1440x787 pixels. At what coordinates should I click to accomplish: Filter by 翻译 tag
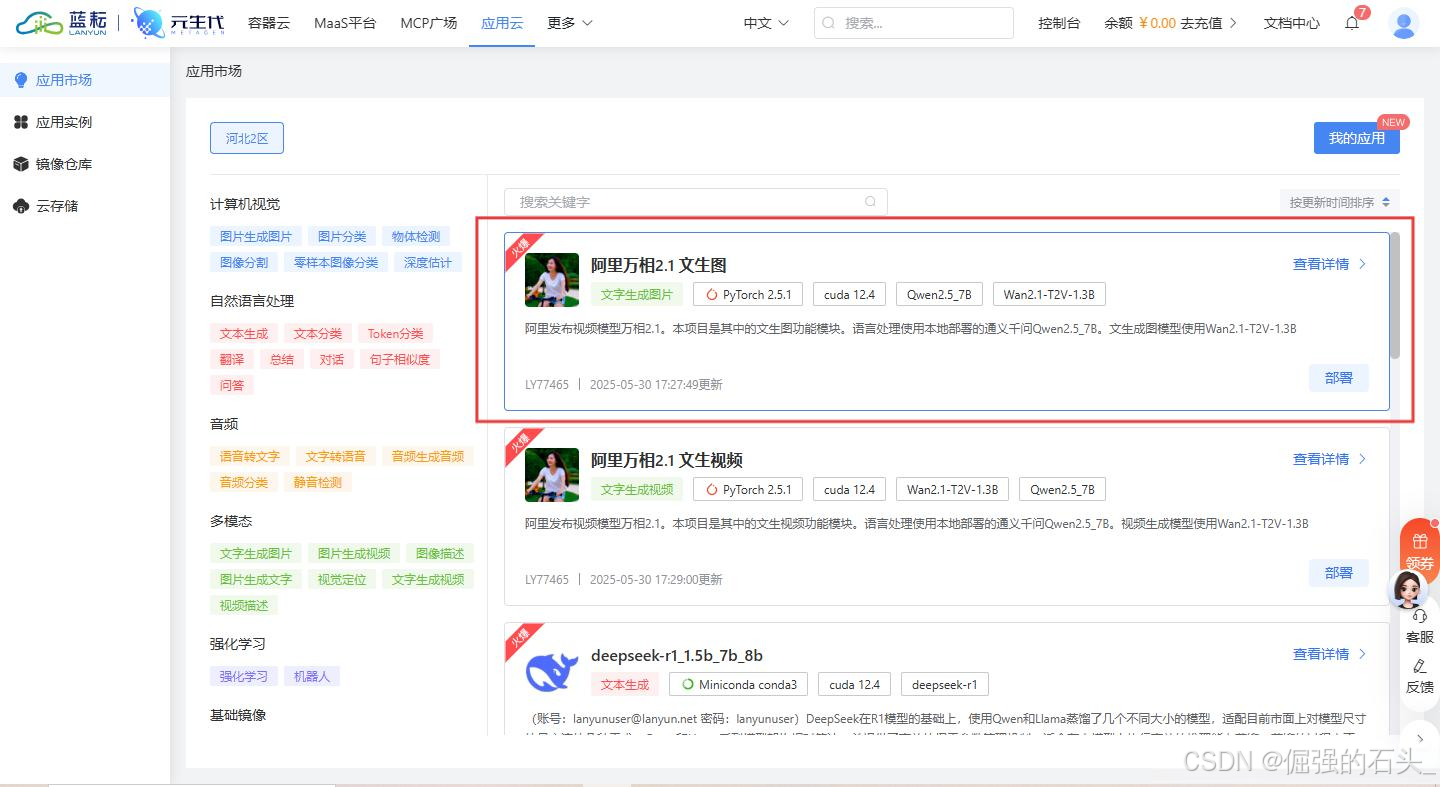[232, 360]
